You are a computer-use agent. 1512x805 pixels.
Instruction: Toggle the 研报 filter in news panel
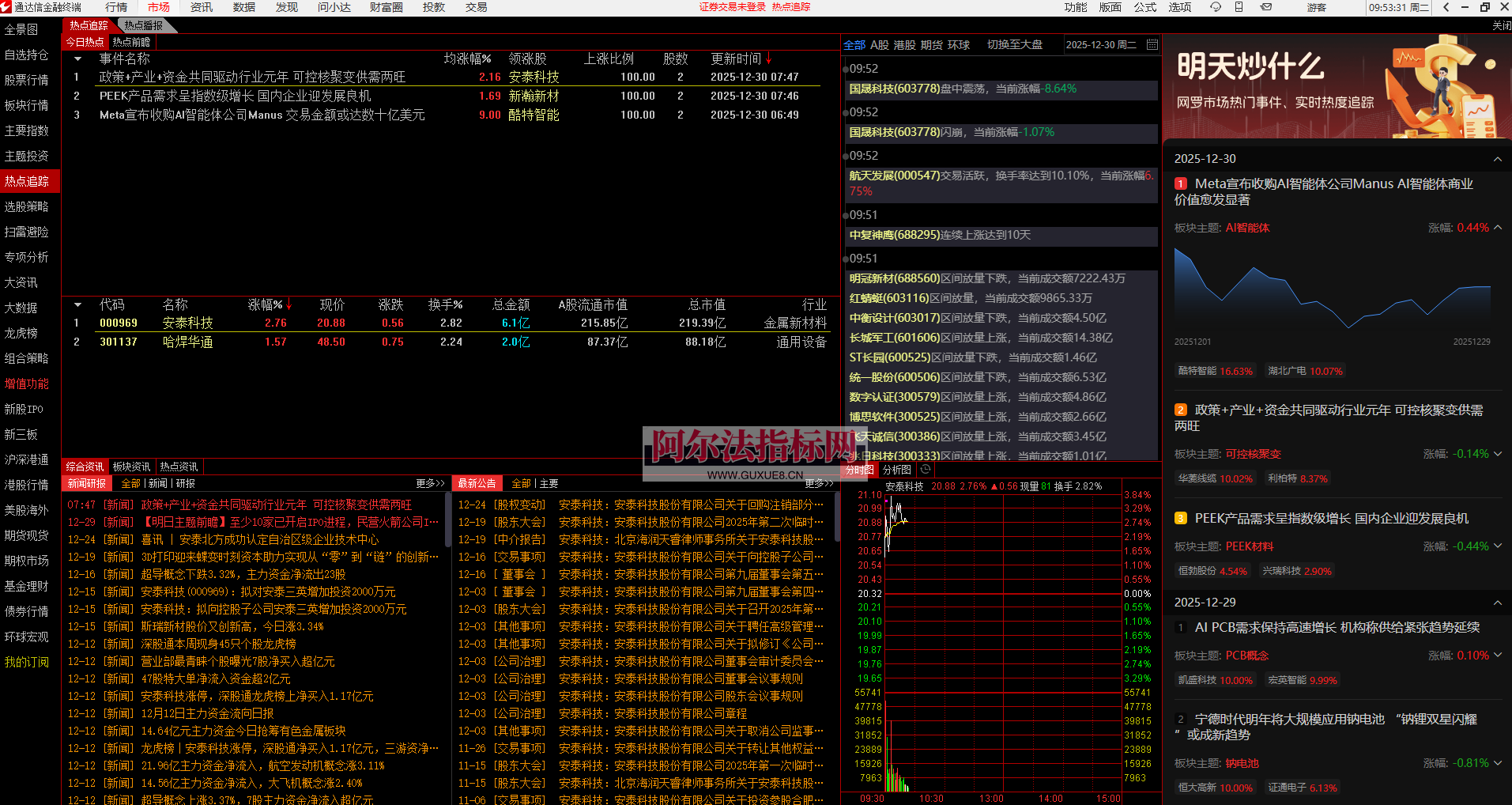[x=186, y=483]
